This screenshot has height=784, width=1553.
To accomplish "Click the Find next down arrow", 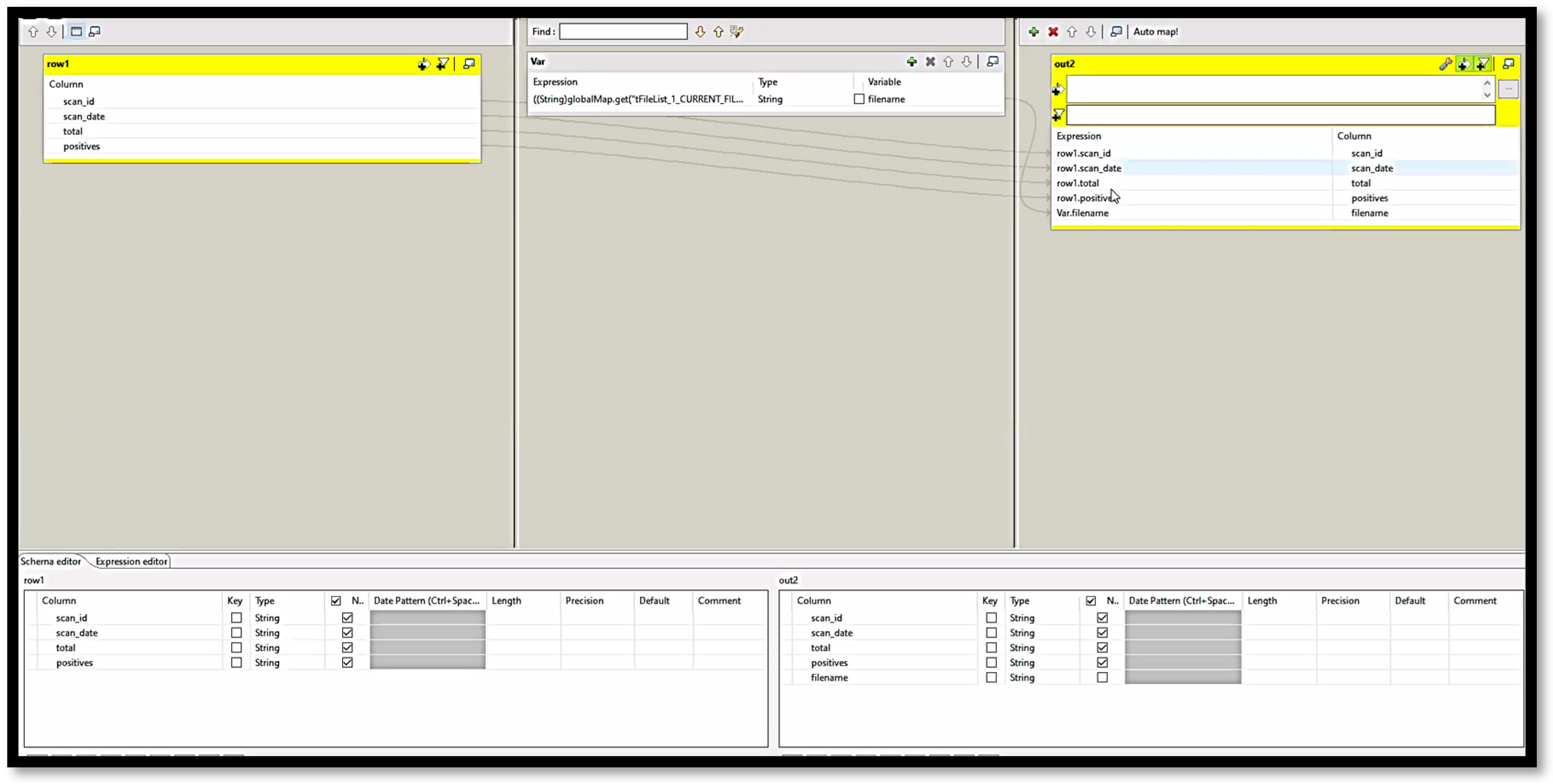I will 700,32.
